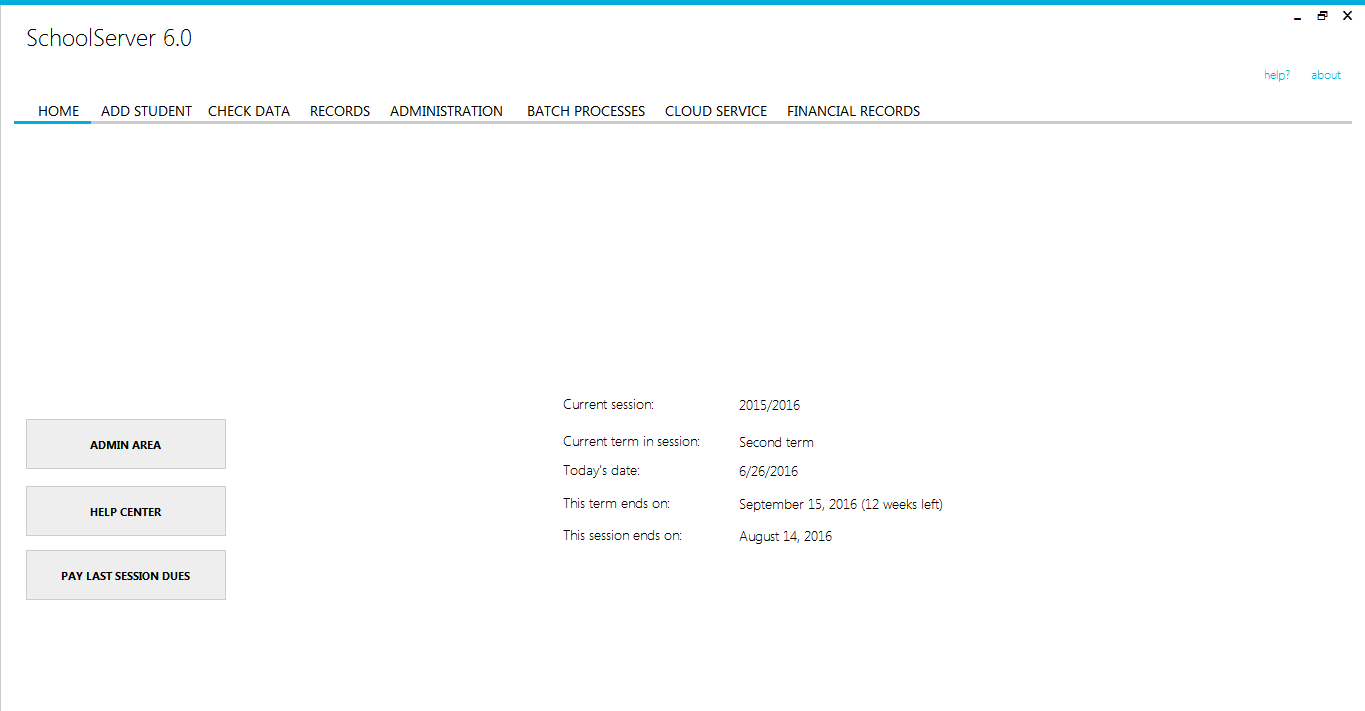Switch to the BATCH PROCESSES tab
The height and width of the screenshot is (711, 1365).
coord(585,111)
